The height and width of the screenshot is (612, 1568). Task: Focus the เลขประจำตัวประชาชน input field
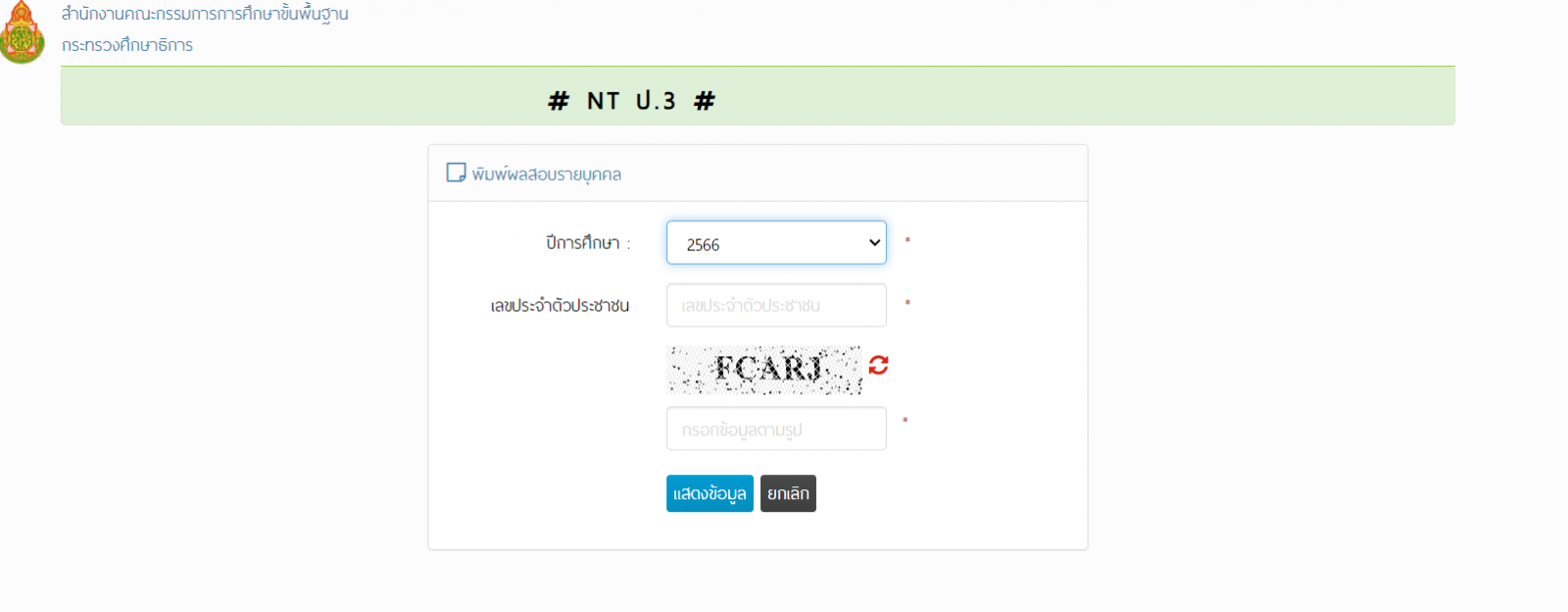[x=776, y=305]
